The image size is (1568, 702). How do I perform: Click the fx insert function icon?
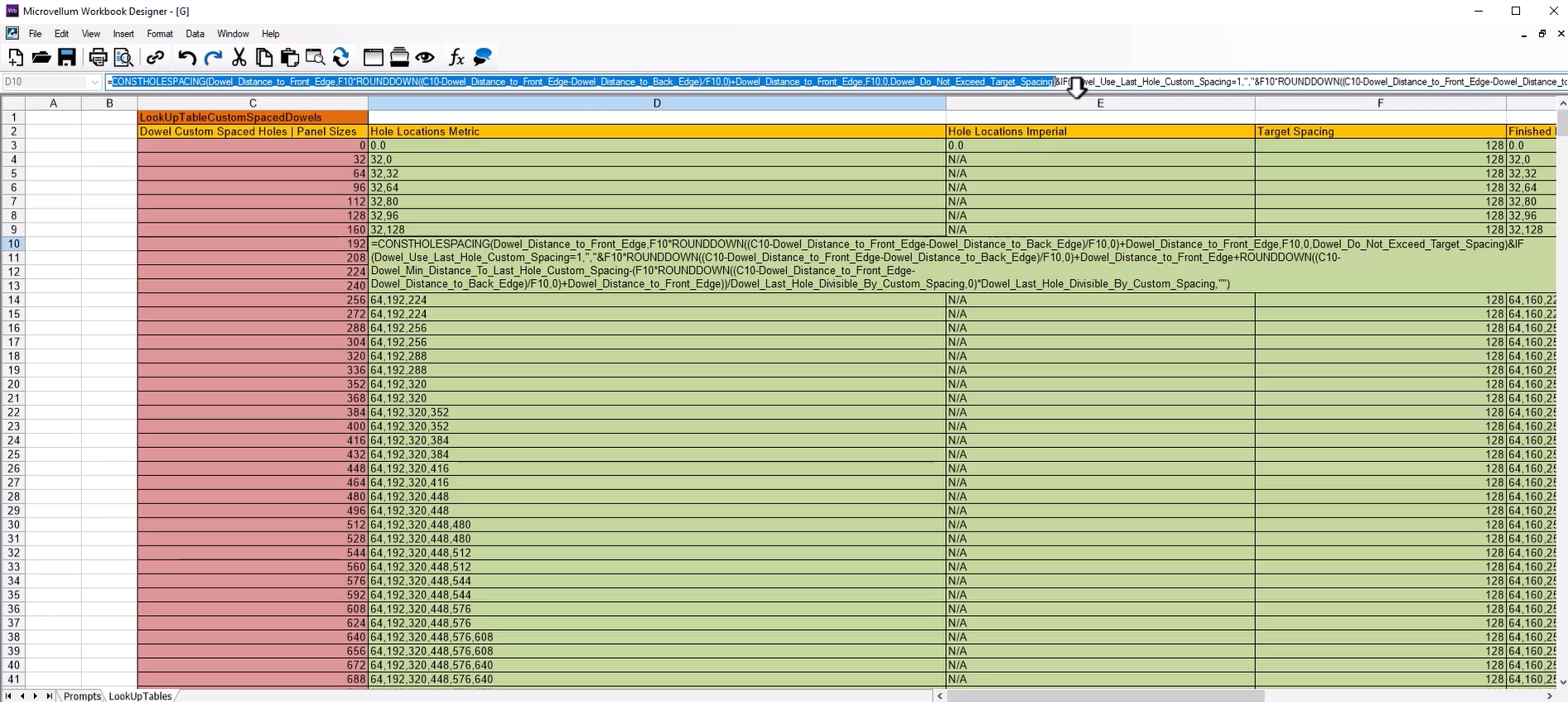(456, 57)
